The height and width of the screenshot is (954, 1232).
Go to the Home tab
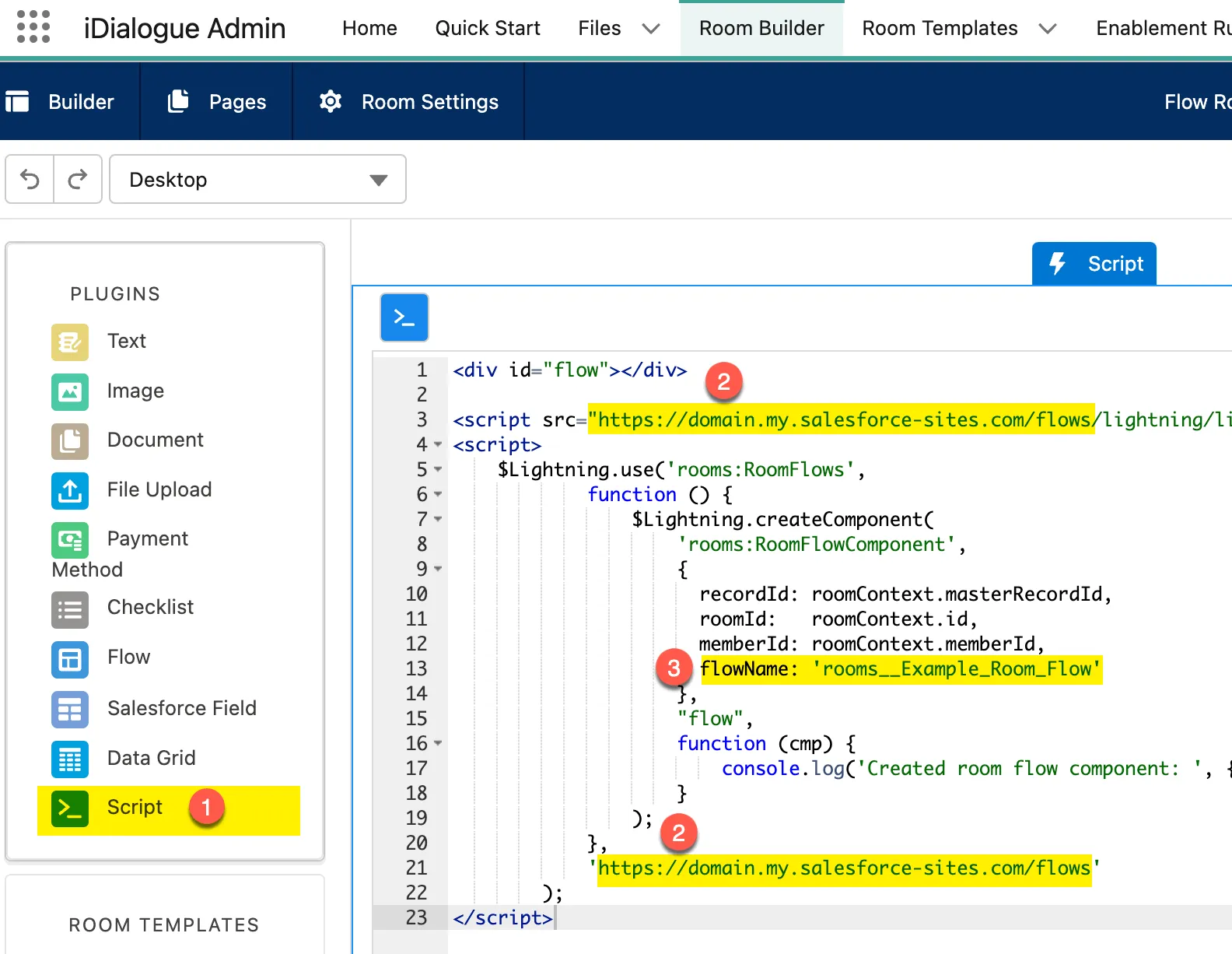(x=369, y=28)
